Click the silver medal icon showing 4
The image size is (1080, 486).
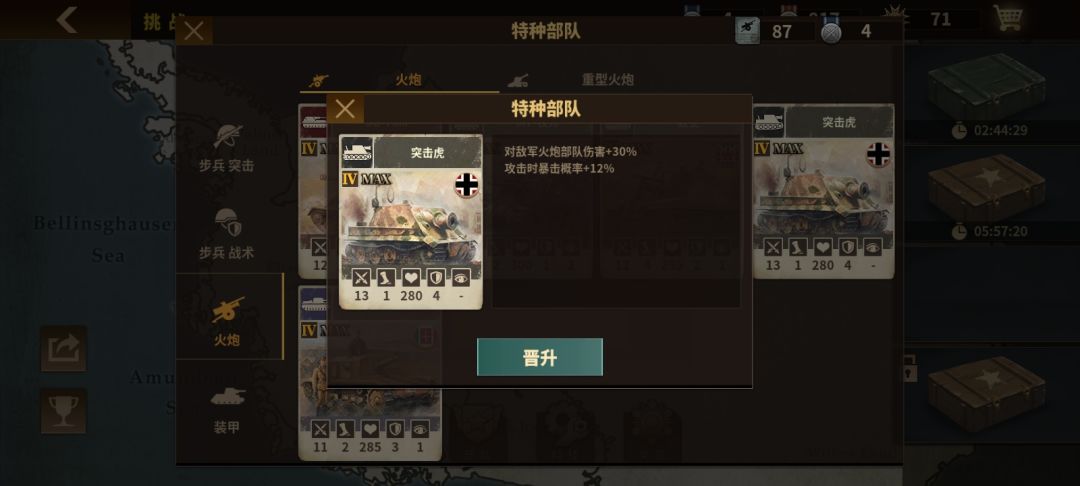point(831,32)
